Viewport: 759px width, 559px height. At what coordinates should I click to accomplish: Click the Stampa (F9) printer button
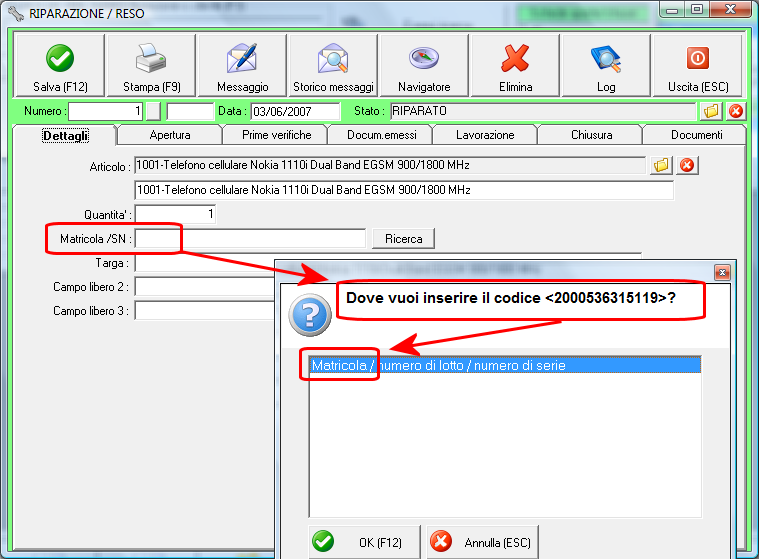tap(152, 65)
